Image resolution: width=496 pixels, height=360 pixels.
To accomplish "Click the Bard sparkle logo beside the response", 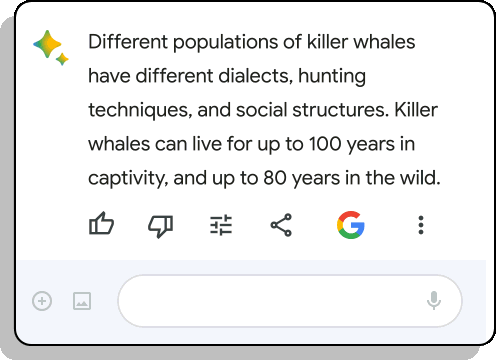I will click(51, 48).
